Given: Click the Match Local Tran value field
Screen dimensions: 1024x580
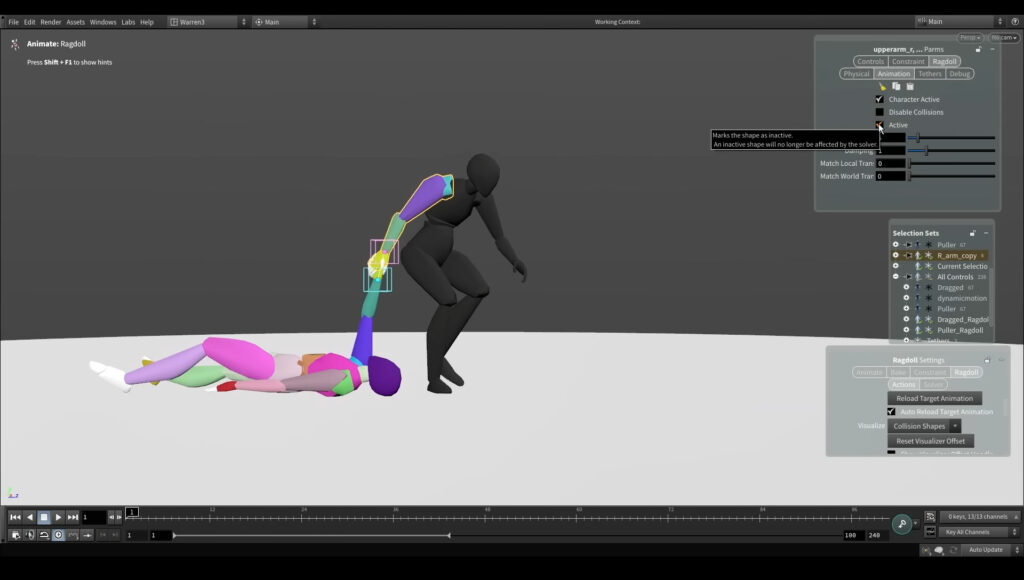Looking at the screenshot, I should (x=891, y=163).
